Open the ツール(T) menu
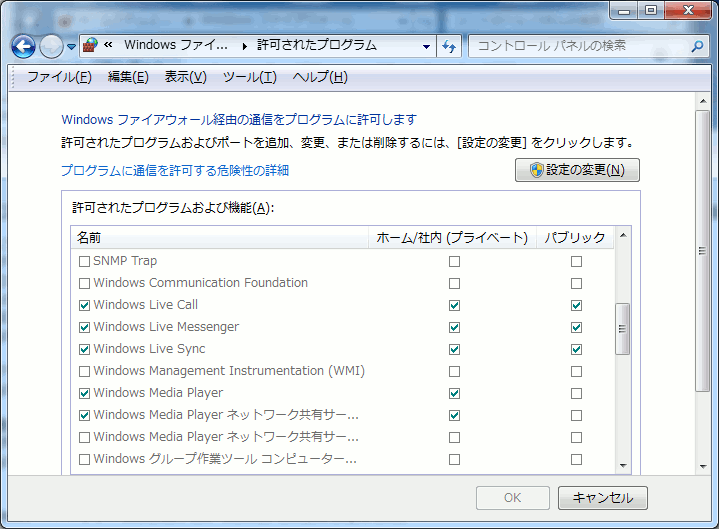Image resolution: width=719 pixels, height=529 pixels. click(x=249, y=77)
